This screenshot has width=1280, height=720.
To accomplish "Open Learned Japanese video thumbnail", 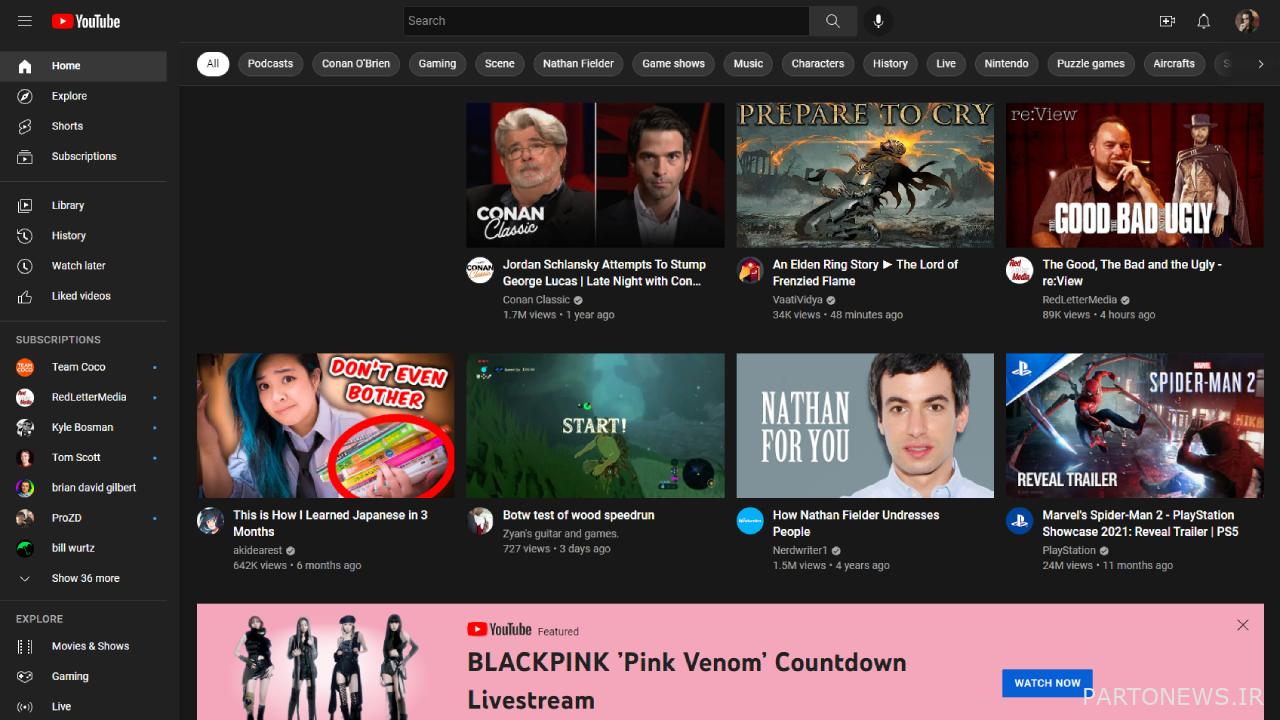I will [325, 426].
